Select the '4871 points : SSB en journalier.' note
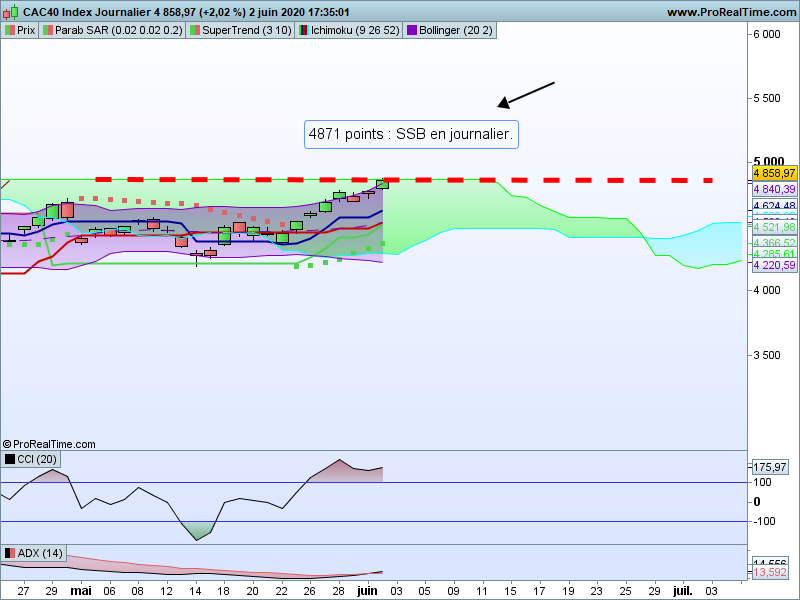The image size is (800, 600). pos(411,135)
